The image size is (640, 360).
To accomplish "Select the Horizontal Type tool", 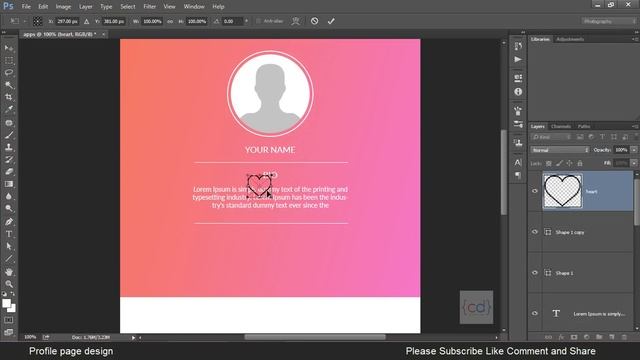I will pos(9,234).
